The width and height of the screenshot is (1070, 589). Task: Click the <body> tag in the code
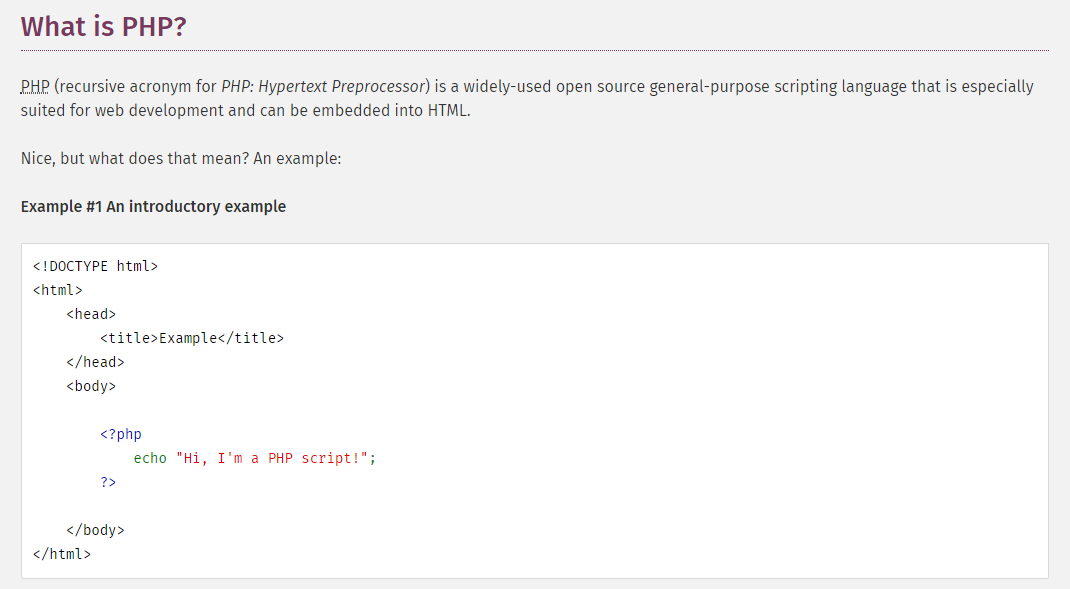click(90, 385)
